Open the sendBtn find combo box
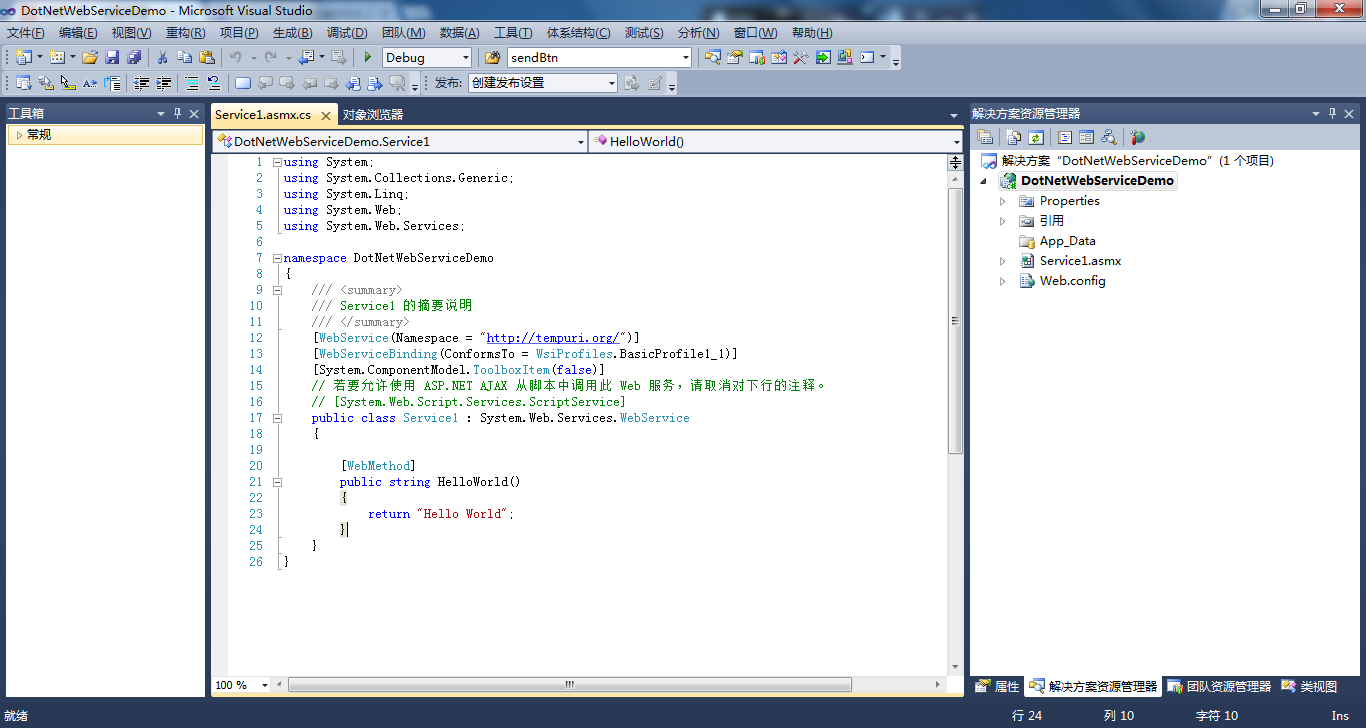 (685, 58)
